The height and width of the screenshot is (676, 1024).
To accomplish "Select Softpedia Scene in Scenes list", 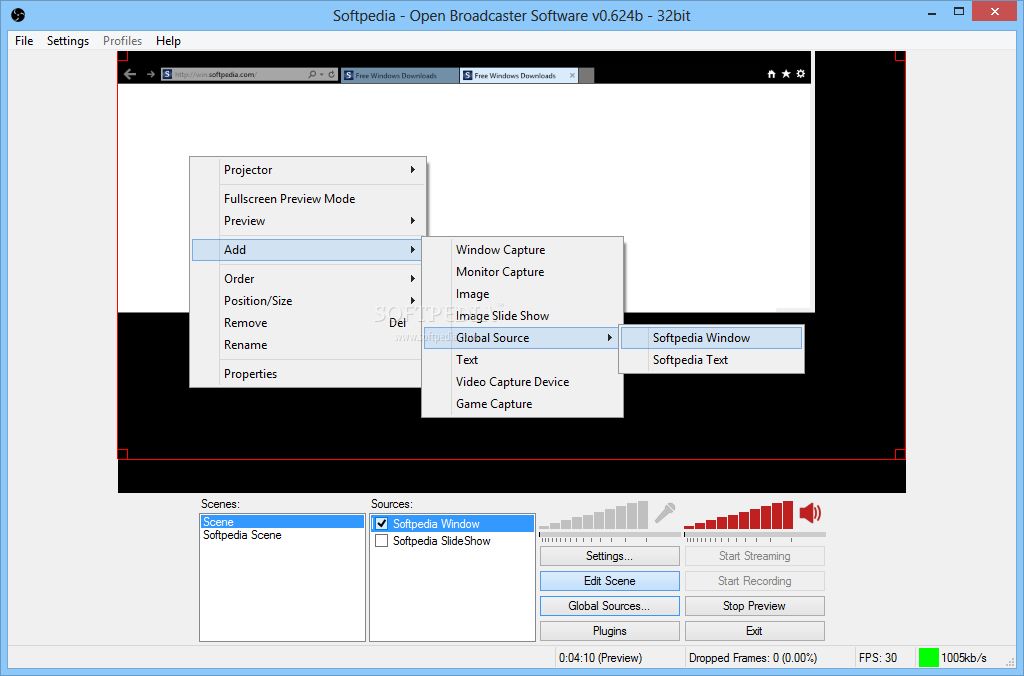I will point(282,535).
